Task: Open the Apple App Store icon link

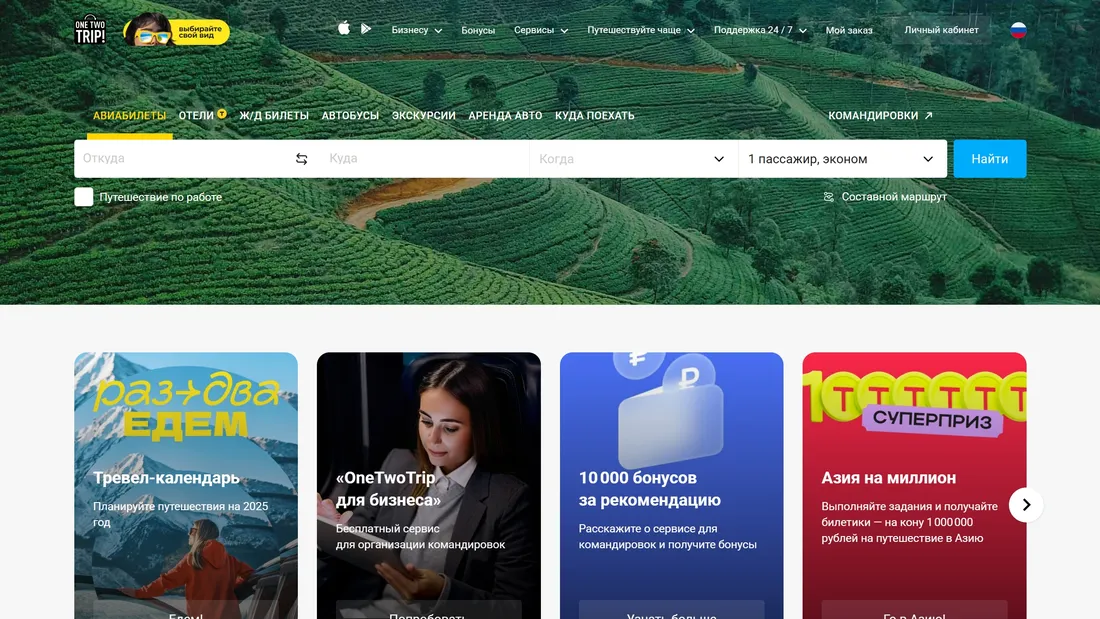Action: pos(344,29)
